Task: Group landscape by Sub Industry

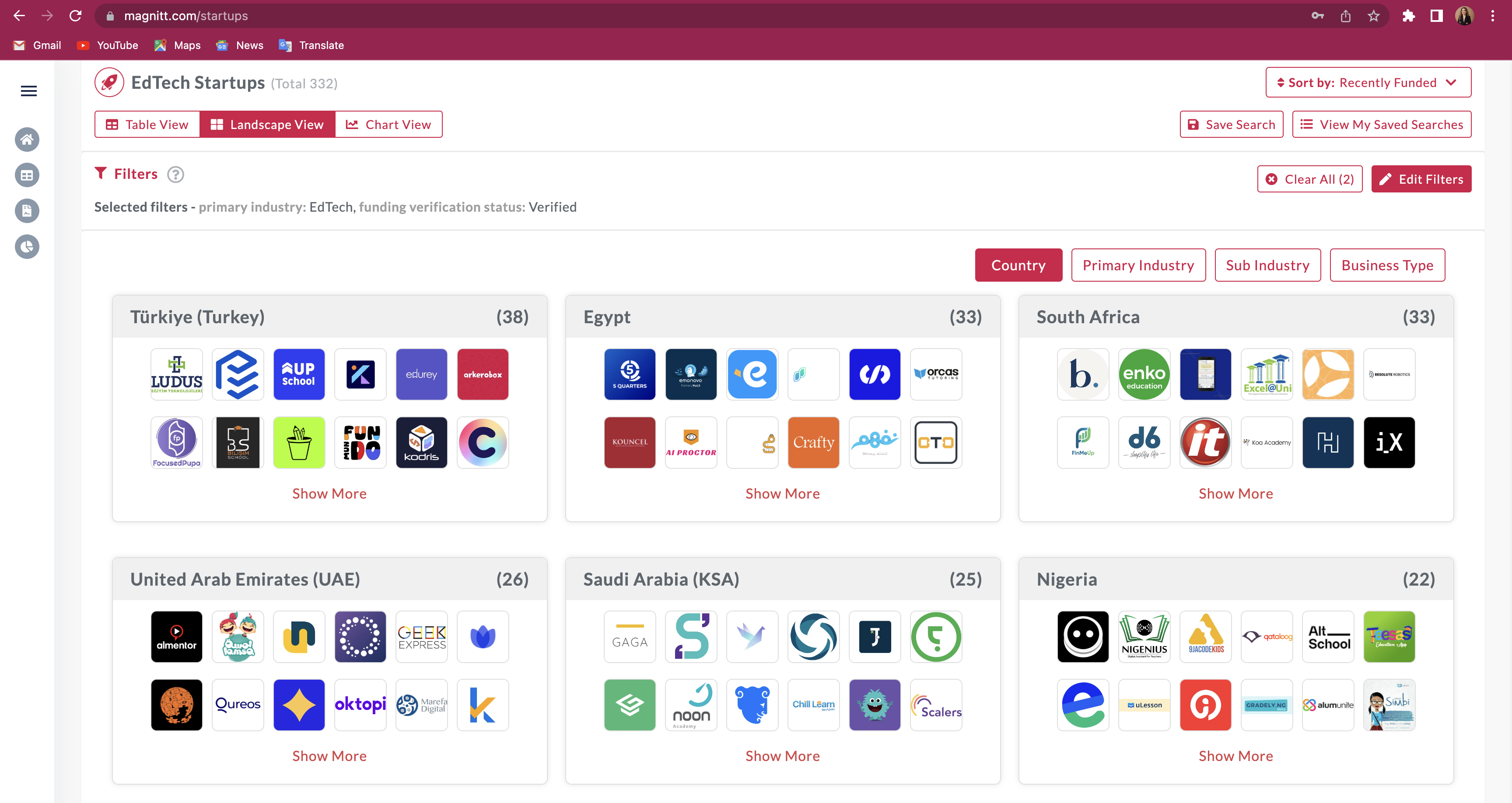Action: point(1267,265)
